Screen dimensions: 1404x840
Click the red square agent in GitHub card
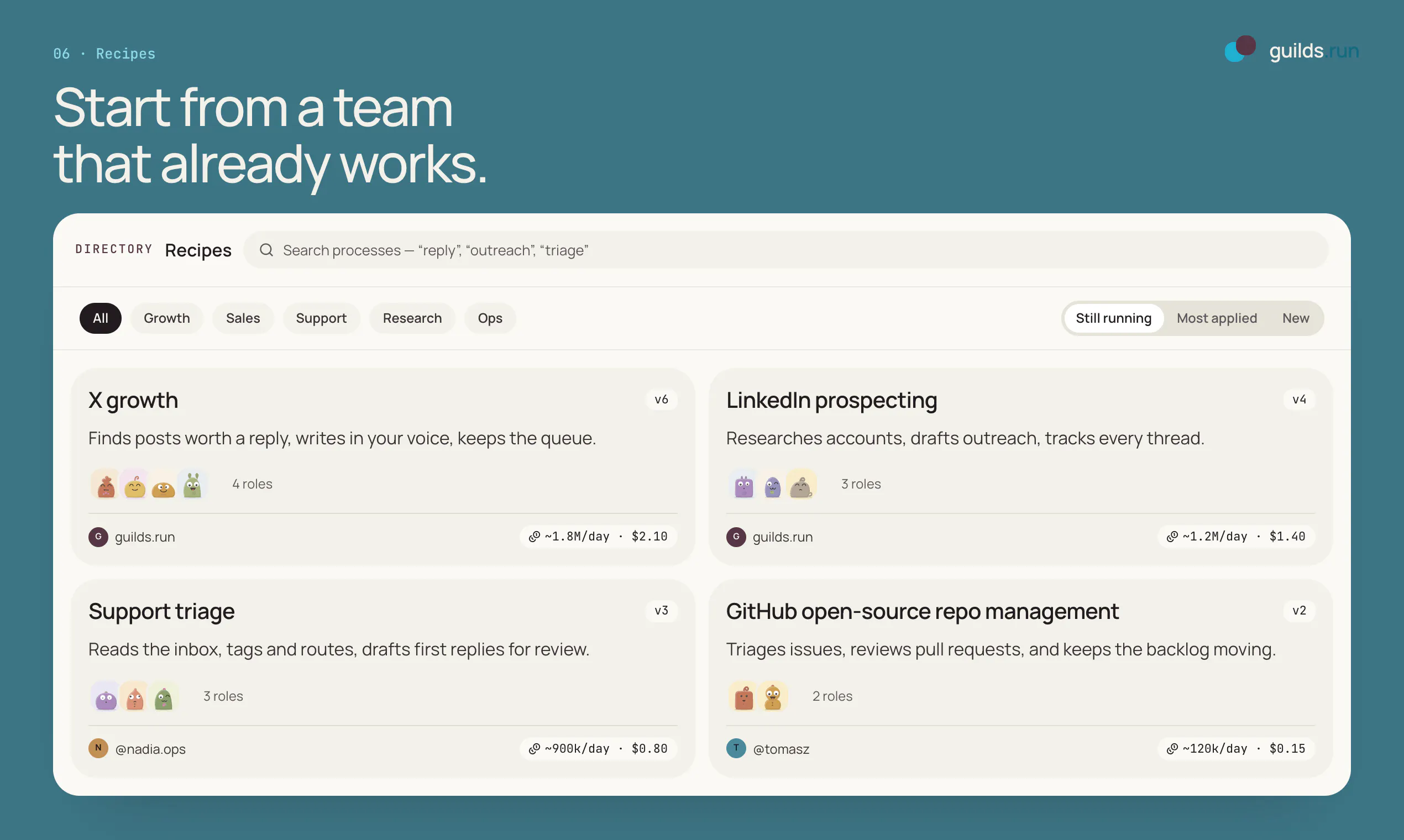pyautogui.click(x=743, y=696)
